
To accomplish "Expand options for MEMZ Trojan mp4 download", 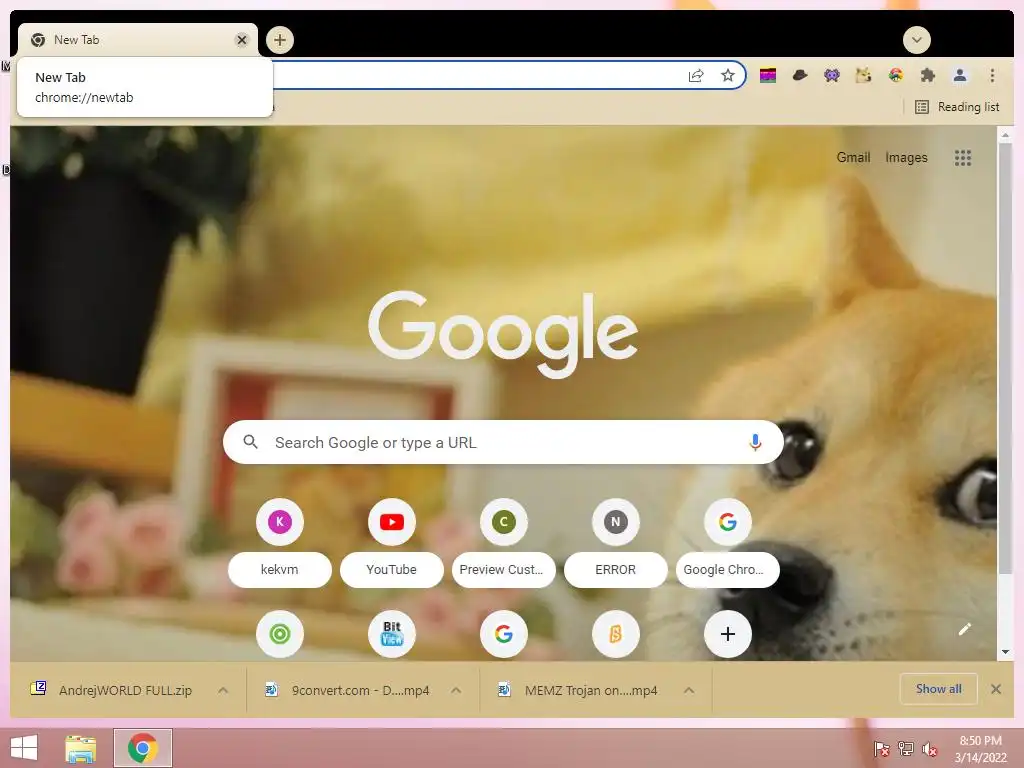I will 688,690.
